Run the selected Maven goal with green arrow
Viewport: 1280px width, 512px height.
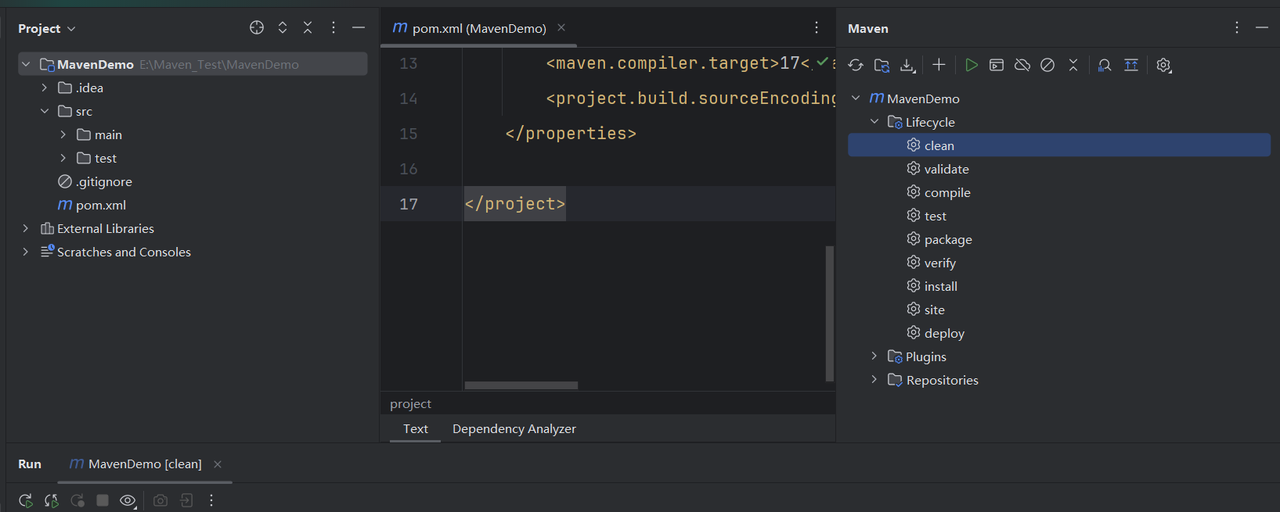[x=971, y=65]
